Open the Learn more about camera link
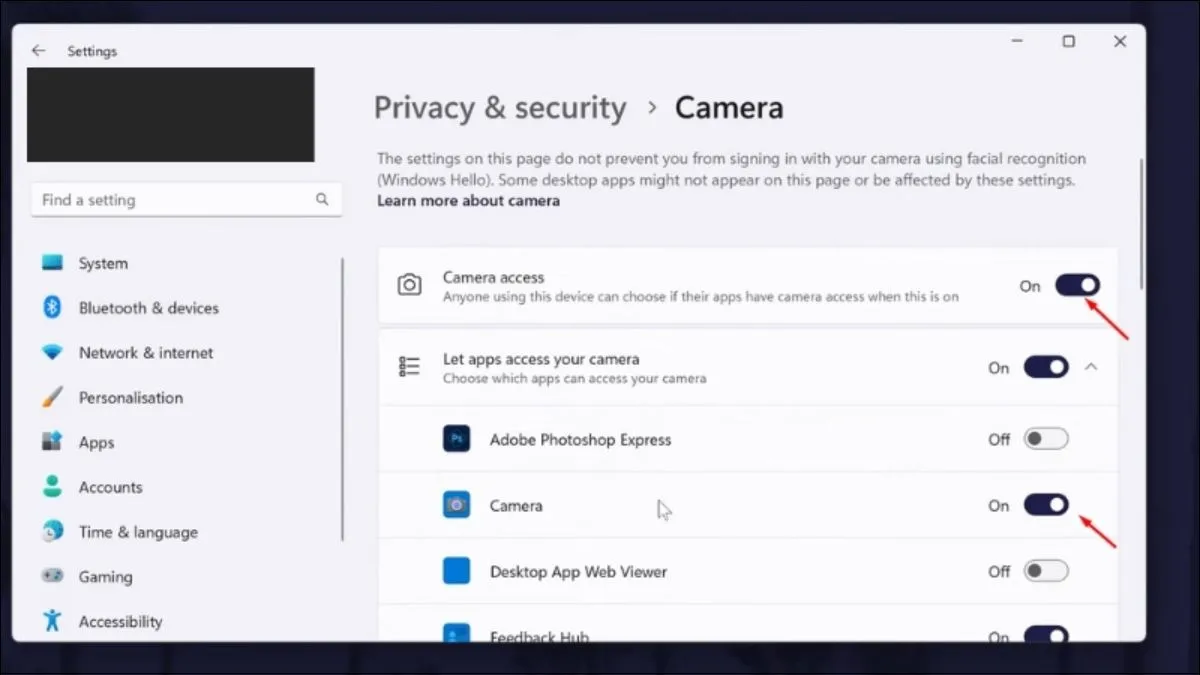The image size is (1200, 675). tap(468, 201)
